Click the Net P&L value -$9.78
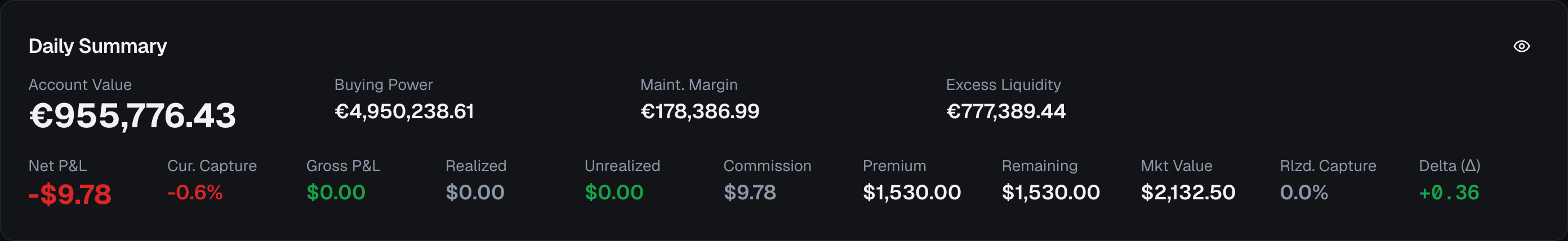The height and width of the screenshot is (241, 1568). 70,195
